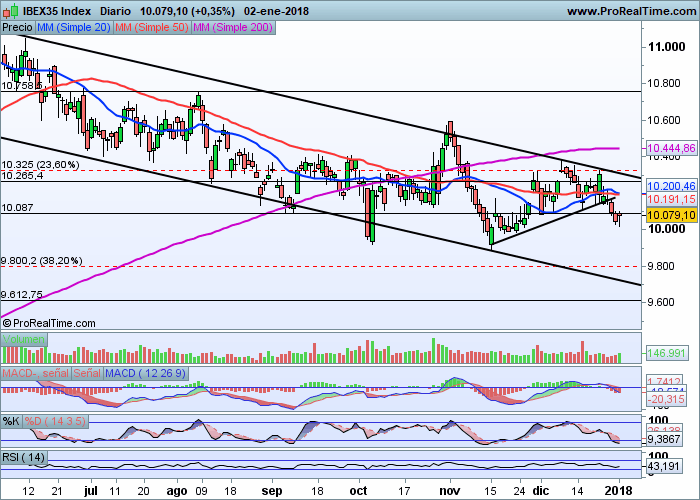
Task: Open the %D (14 3 5) label
Action: tap(55, 421)
